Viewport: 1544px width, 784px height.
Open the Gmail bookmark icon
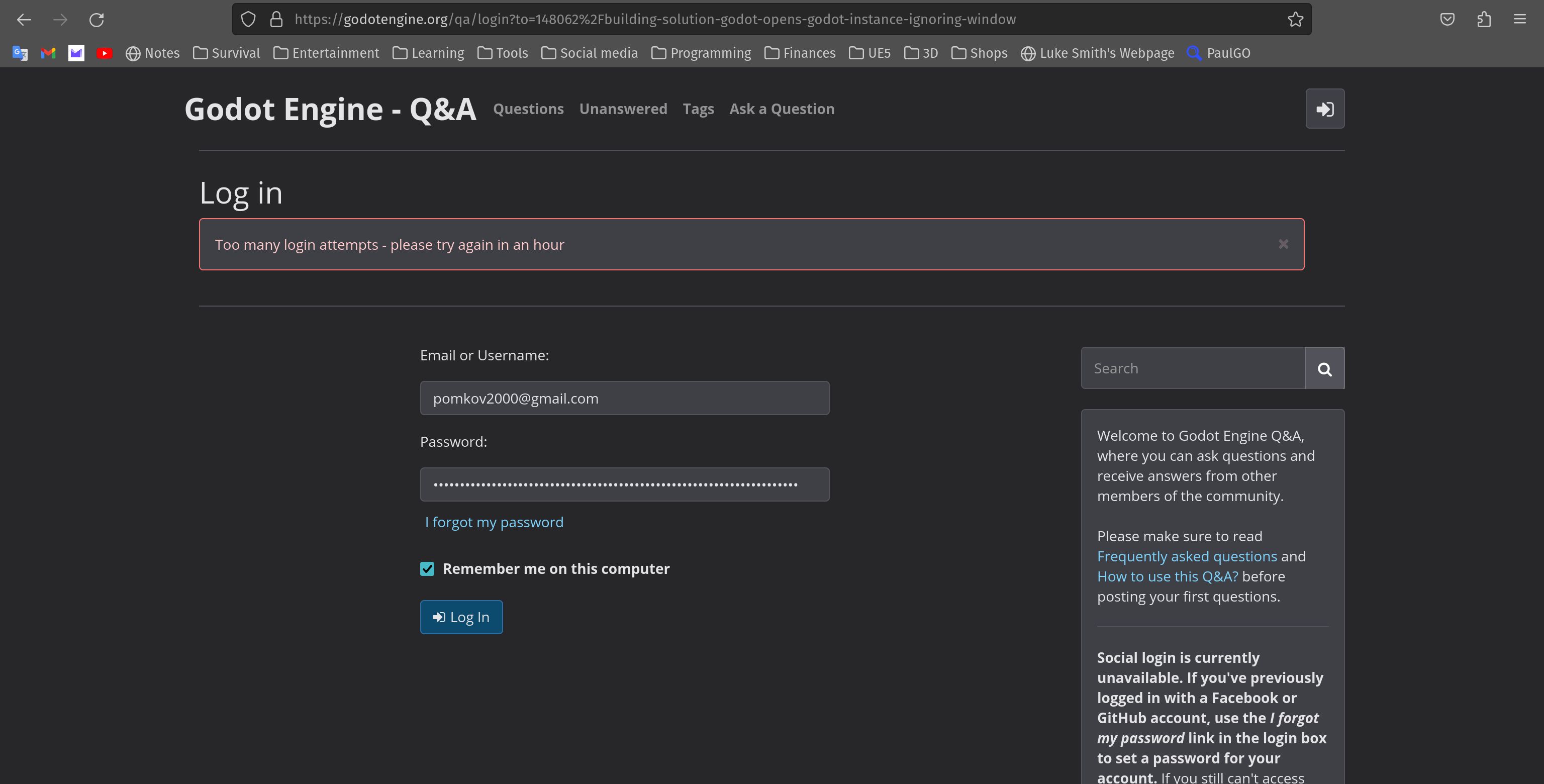click(48, 53)
